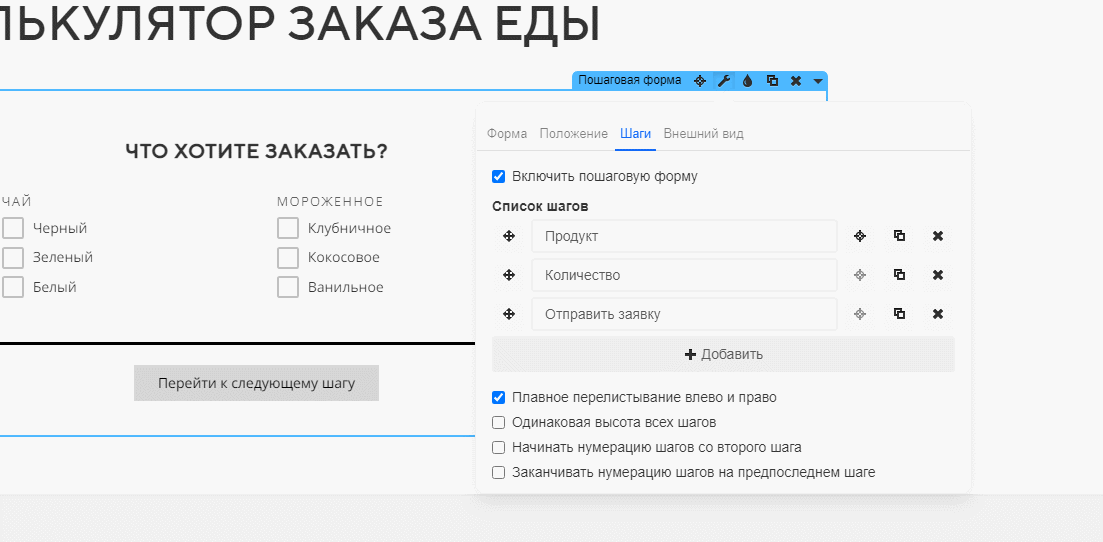Select the Шаги tab
The image size is (1103, 542).
pos(635,134)
